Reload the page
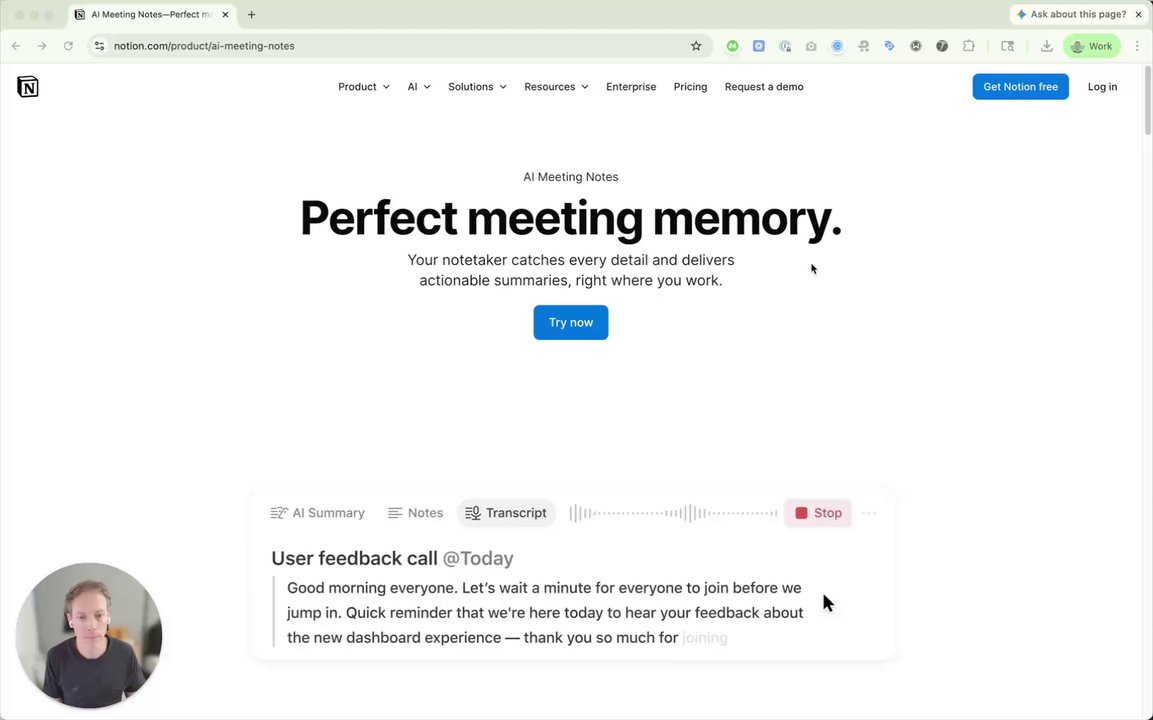The width and height of the screenshot is (1153, 720). pyautogui.click(x=68, y=46)
